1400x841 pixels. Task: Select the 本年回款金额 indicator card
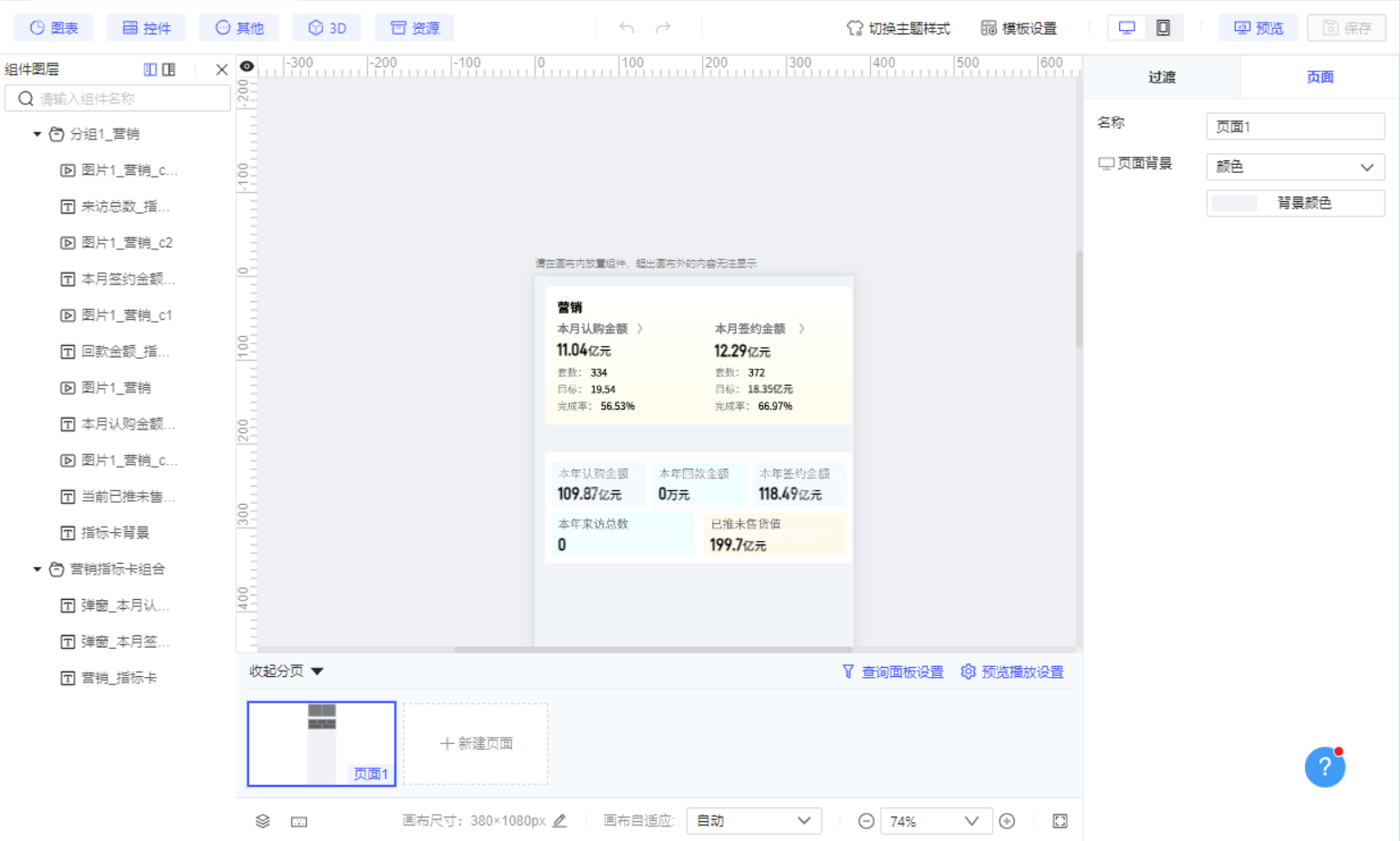pos(699,484)
